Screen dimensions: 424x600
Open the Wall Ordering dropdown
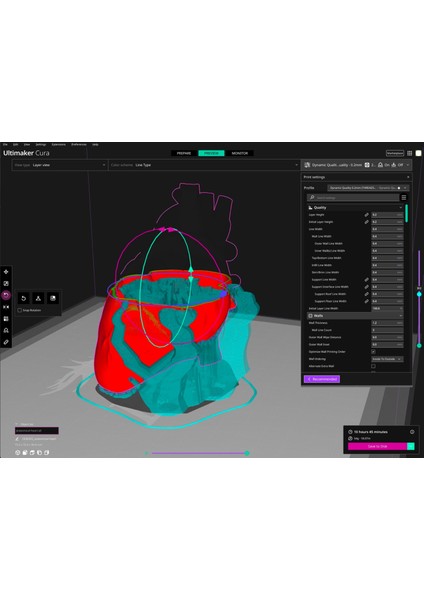[387, 359]
